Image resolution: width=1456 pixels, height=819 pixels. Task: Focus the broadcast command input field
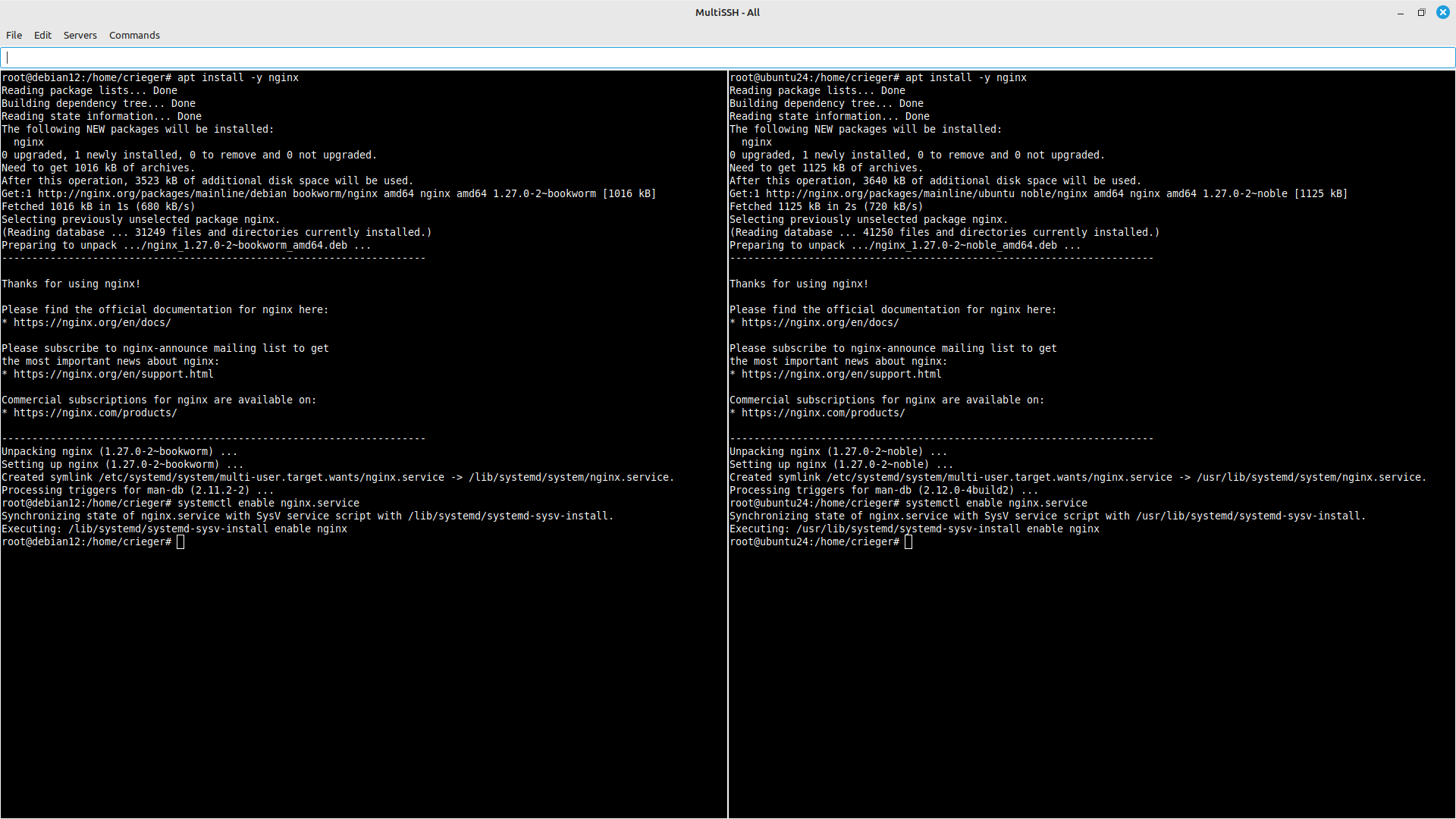pyautogui.click(x=728, y=58)
